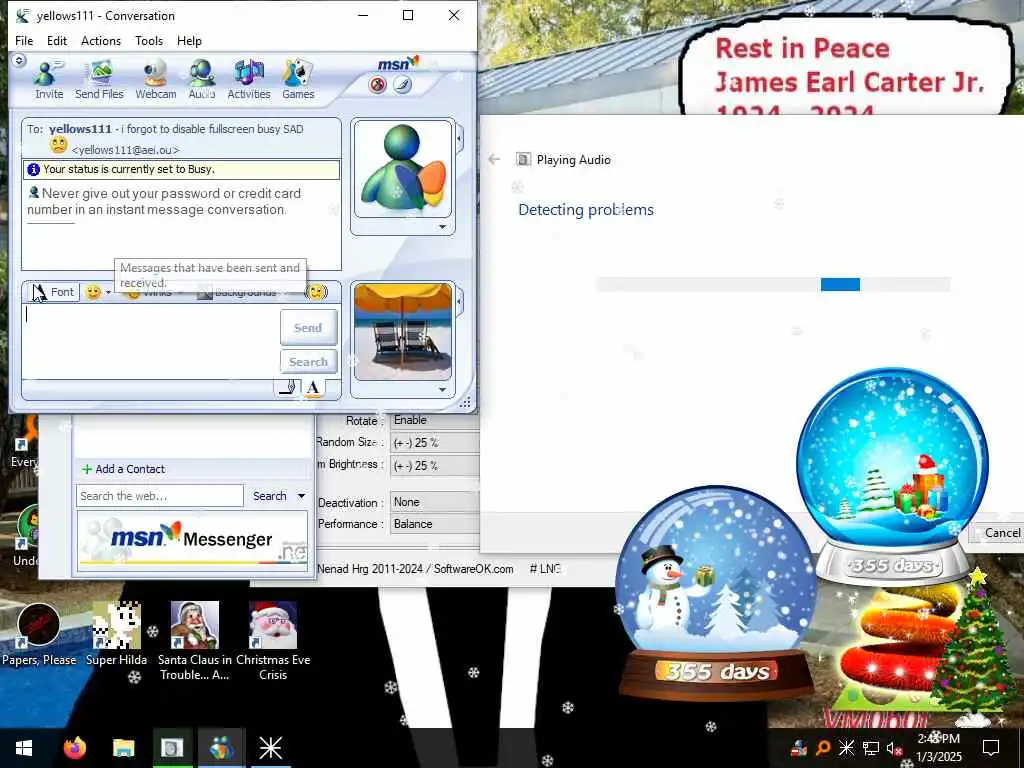Start Webcam from the conversation toolbar
The height and width of the screenshot is (768, 1024).
click(x=155, y=79)
